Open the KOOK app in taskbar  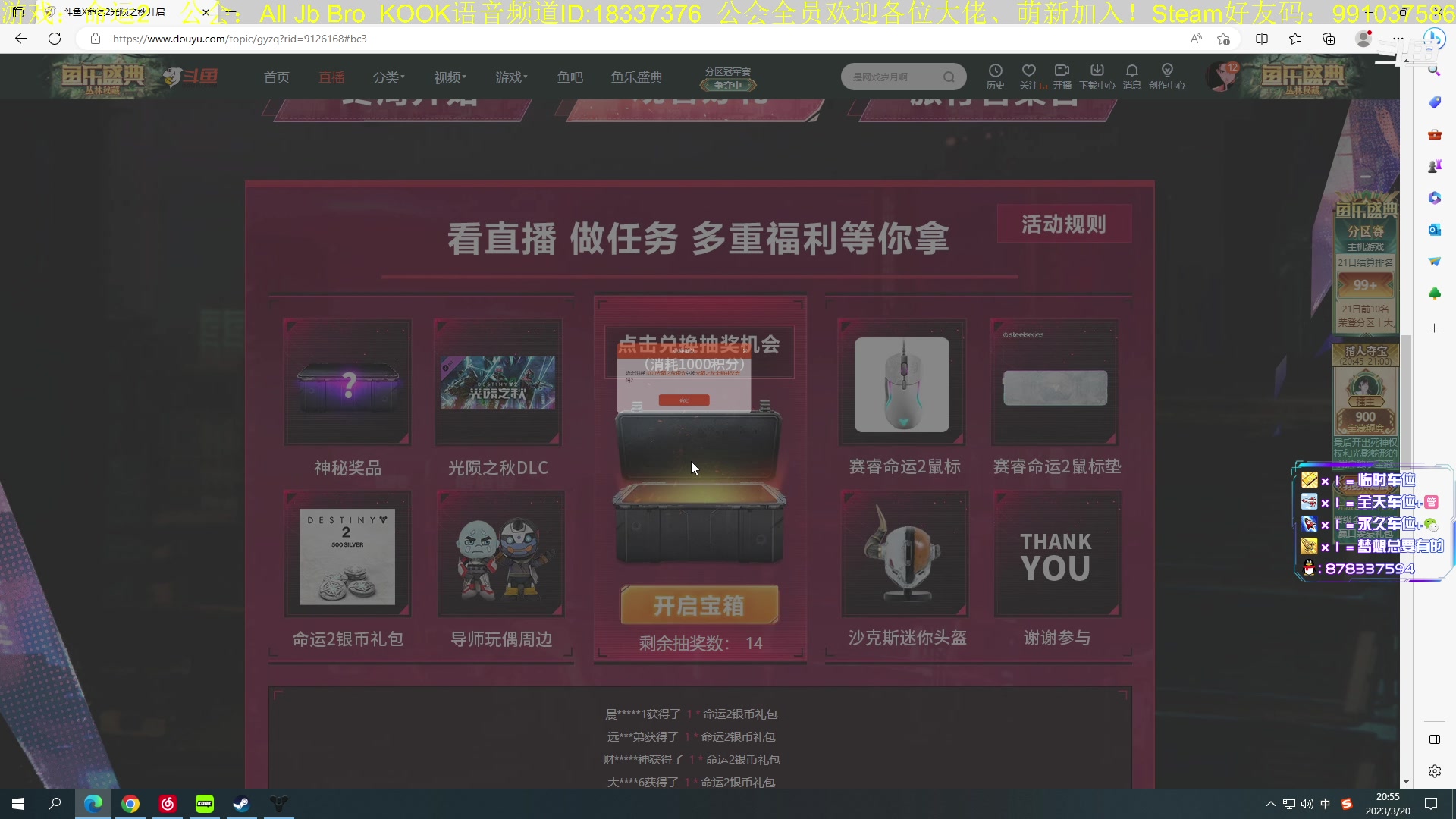coord(205,804)
